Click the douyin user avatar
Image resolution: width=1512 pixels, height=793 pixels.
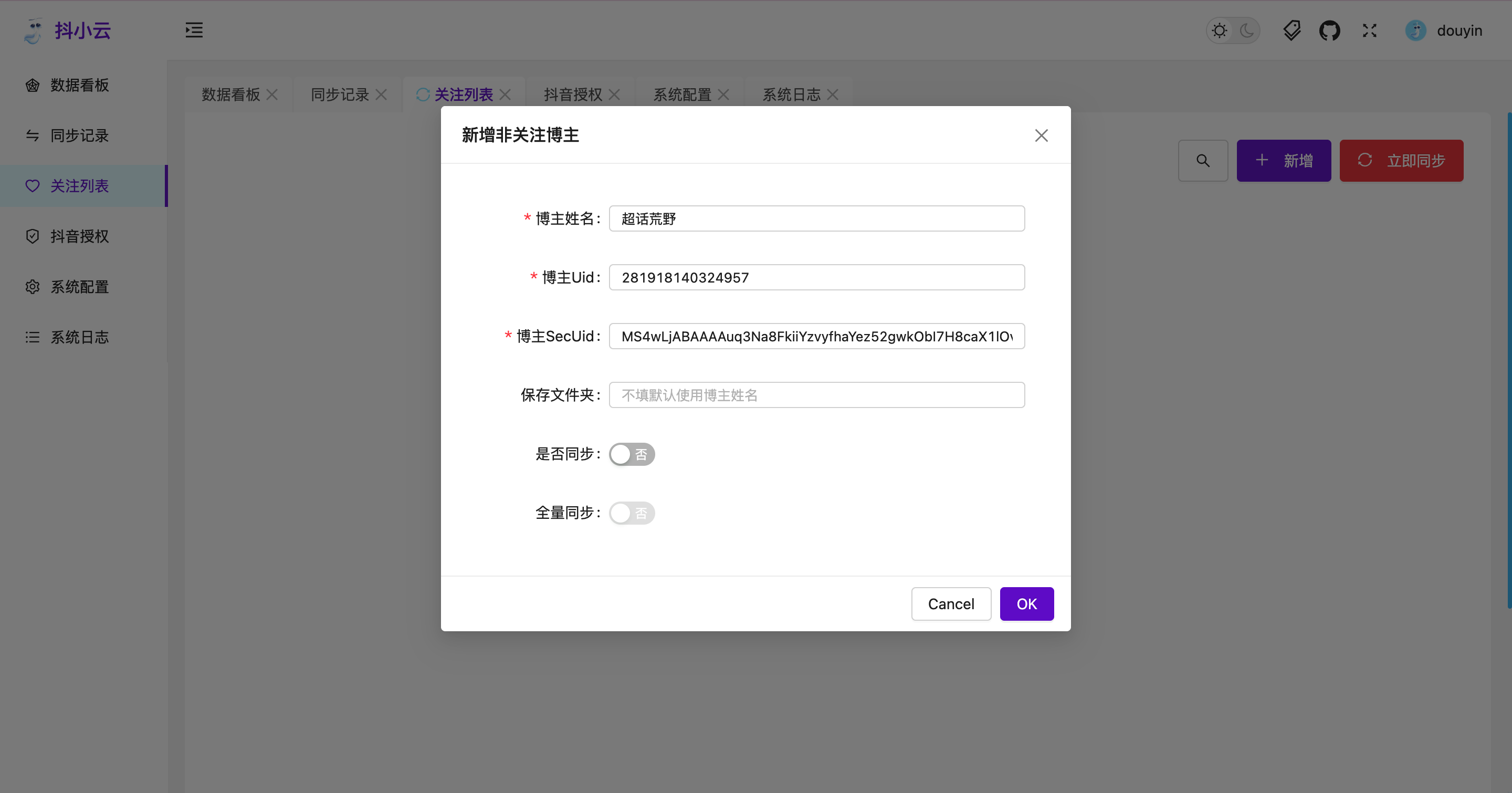(x=1415, y=30)
